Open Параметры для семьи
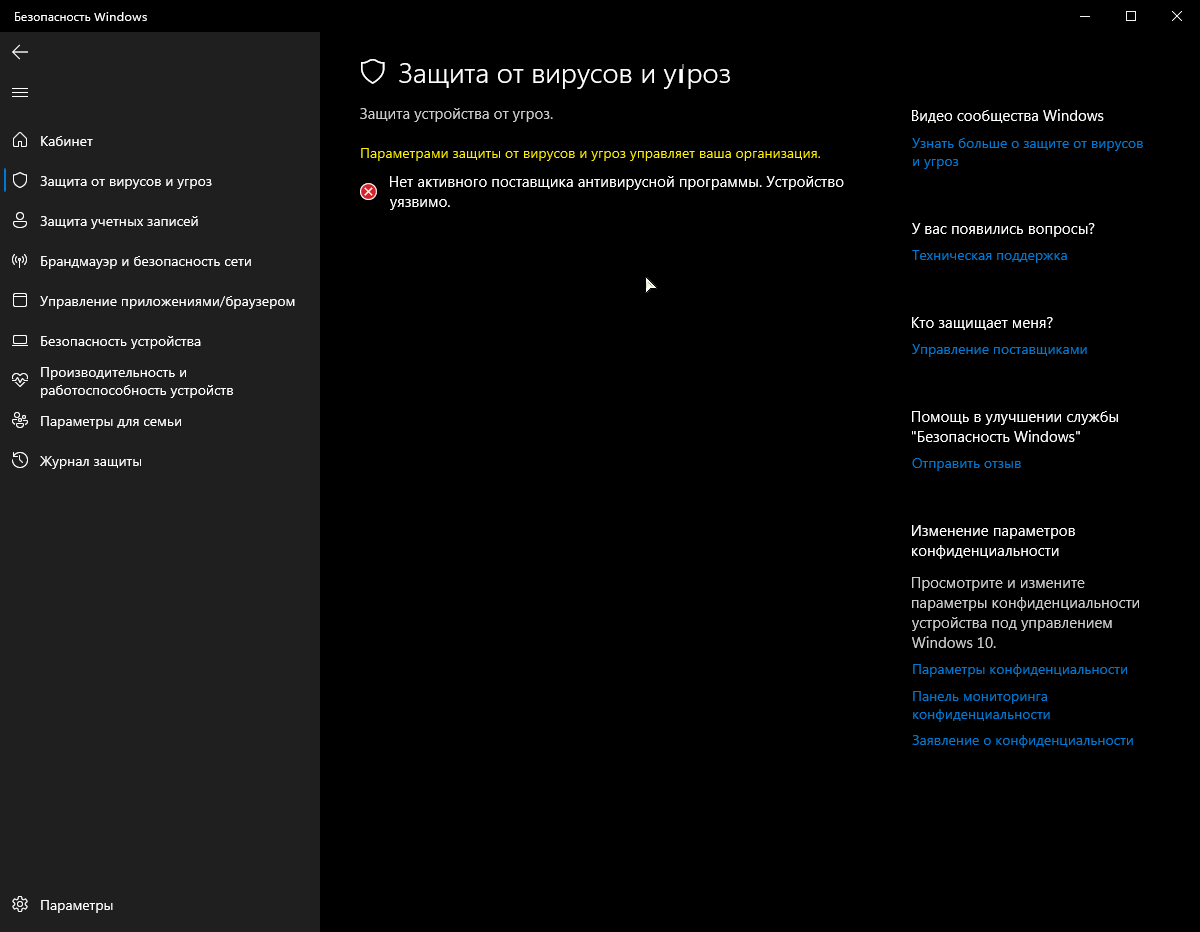The height and width of the screenshot is (932, 1200). tap(160, 421)
